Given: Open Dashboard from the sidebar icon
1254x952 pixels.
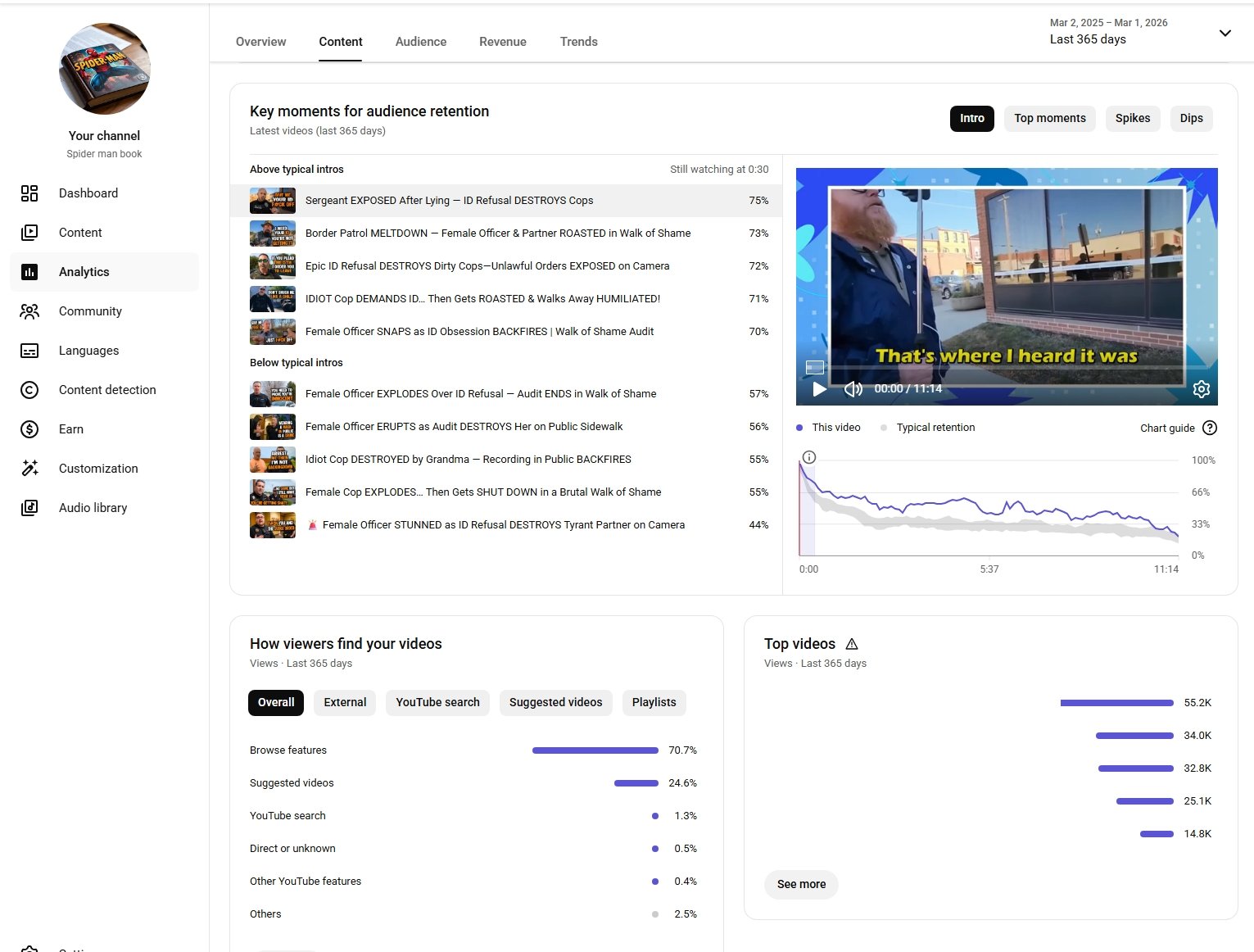Looking at the screenshot, I should click(29, 193).
